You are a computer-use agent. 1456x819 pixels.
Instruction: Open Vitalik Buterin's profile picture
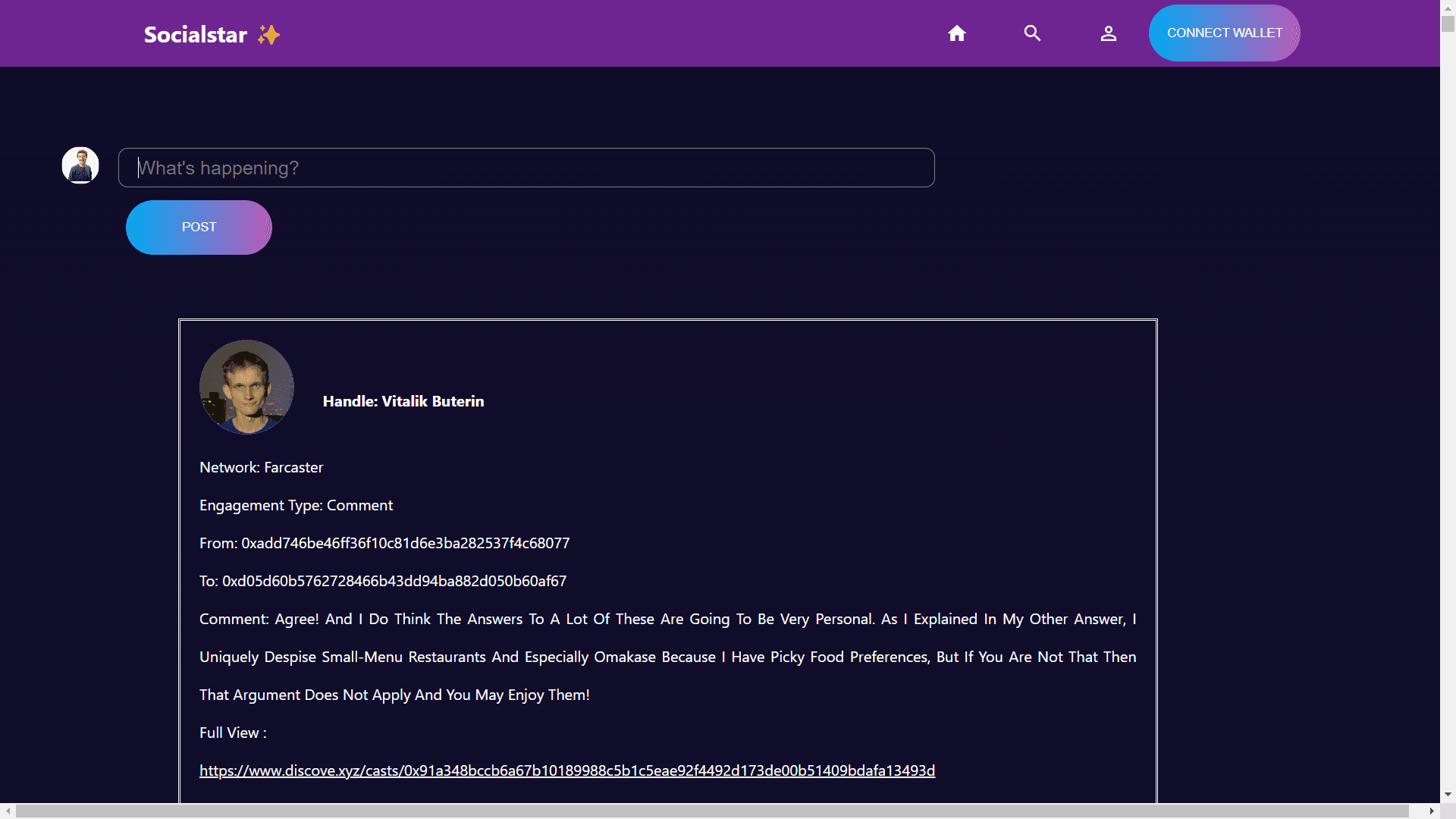pyautogui.click(x=246, y=387)
